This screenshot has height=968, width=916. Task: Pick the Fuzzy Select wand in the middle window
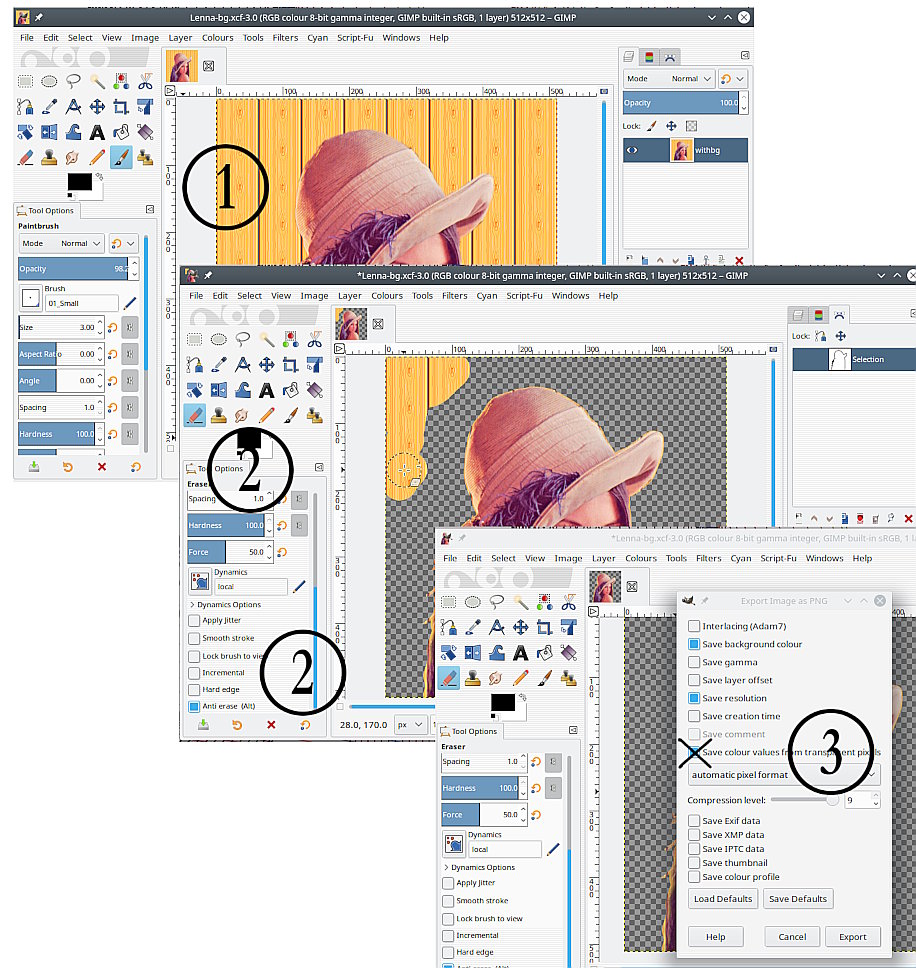[x=267, y=339]
